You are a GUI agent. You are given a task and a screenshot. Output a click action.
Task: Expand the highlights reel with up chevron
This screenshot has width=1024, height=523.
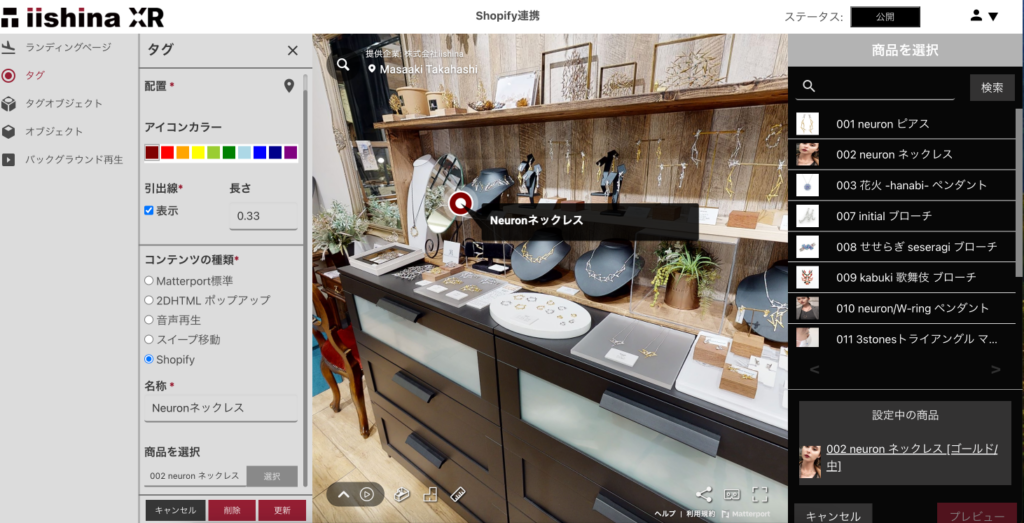click(343, 494)
